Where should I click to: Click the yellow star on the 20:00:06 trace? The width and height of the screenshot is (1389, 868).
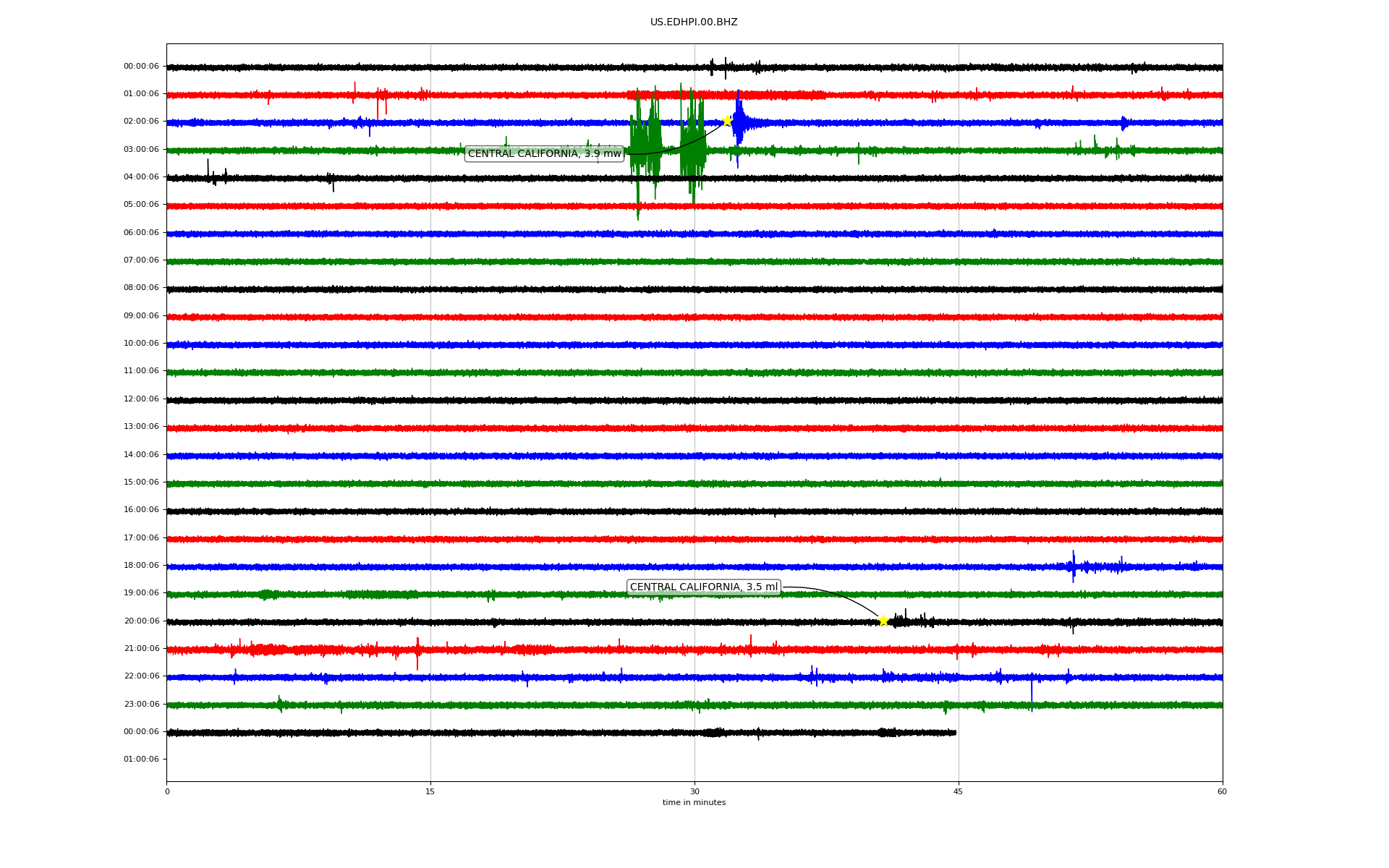pyautogui.click(x=883, y=621)
